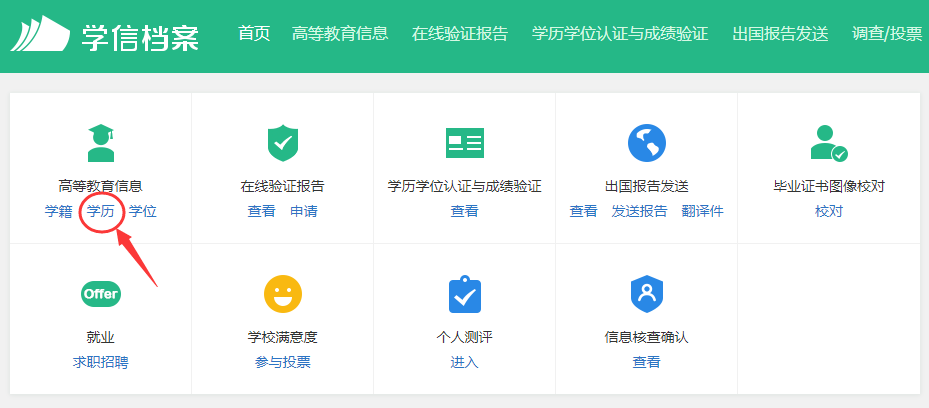This screenshot has height=408, width=929.
Task: Click the 发送报告 link
Action: click(639, 211)
